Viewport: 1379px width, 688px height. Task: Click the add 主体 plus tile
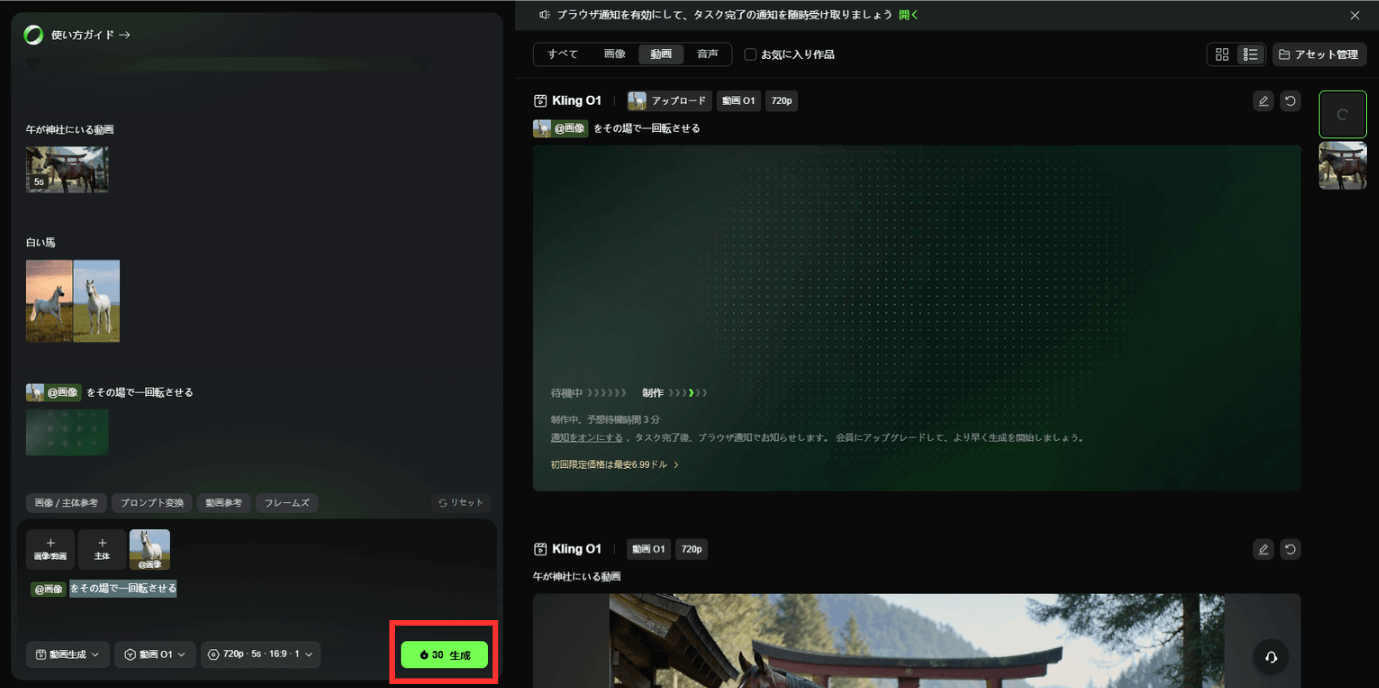(x=102, y=549)
